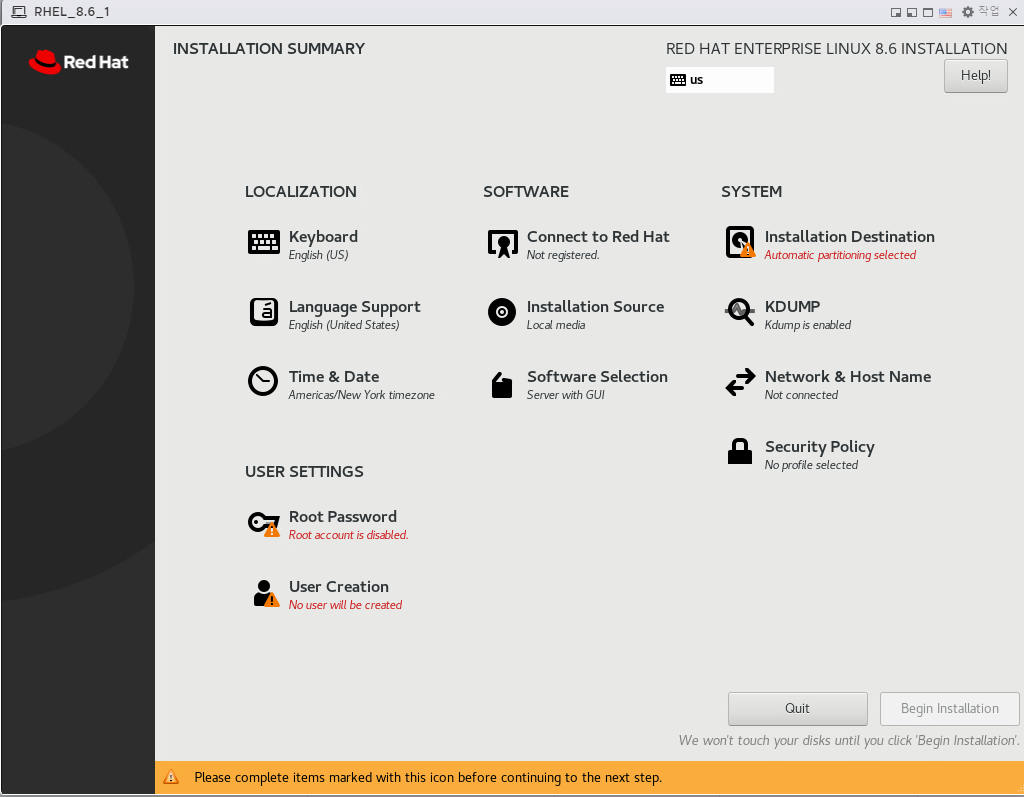Click the first window-scaling icon in title bar
Screen dimensions: 1024x797
point(896,12)
